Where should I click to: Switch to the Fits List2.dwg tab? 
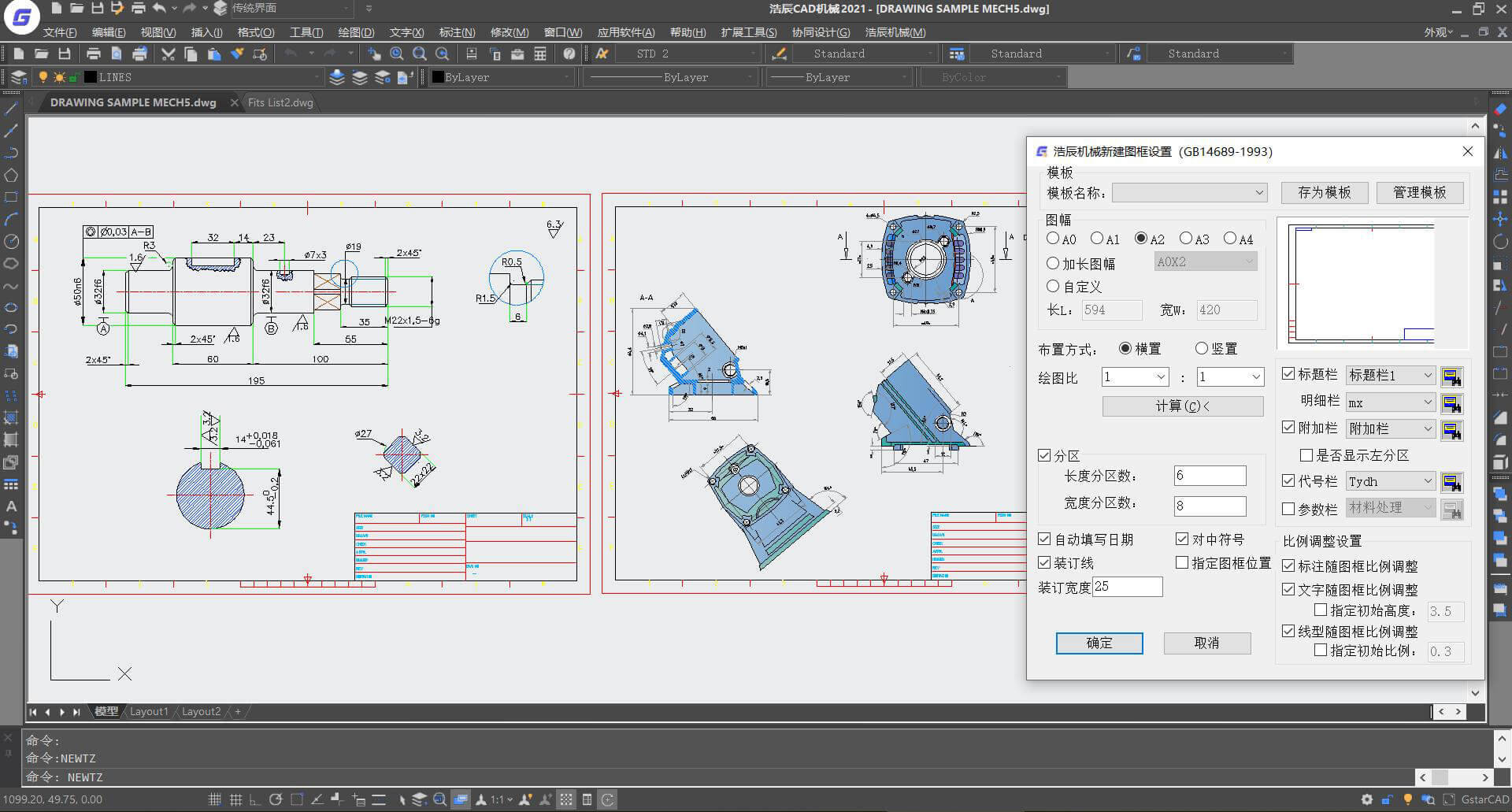tap(280, 102)
